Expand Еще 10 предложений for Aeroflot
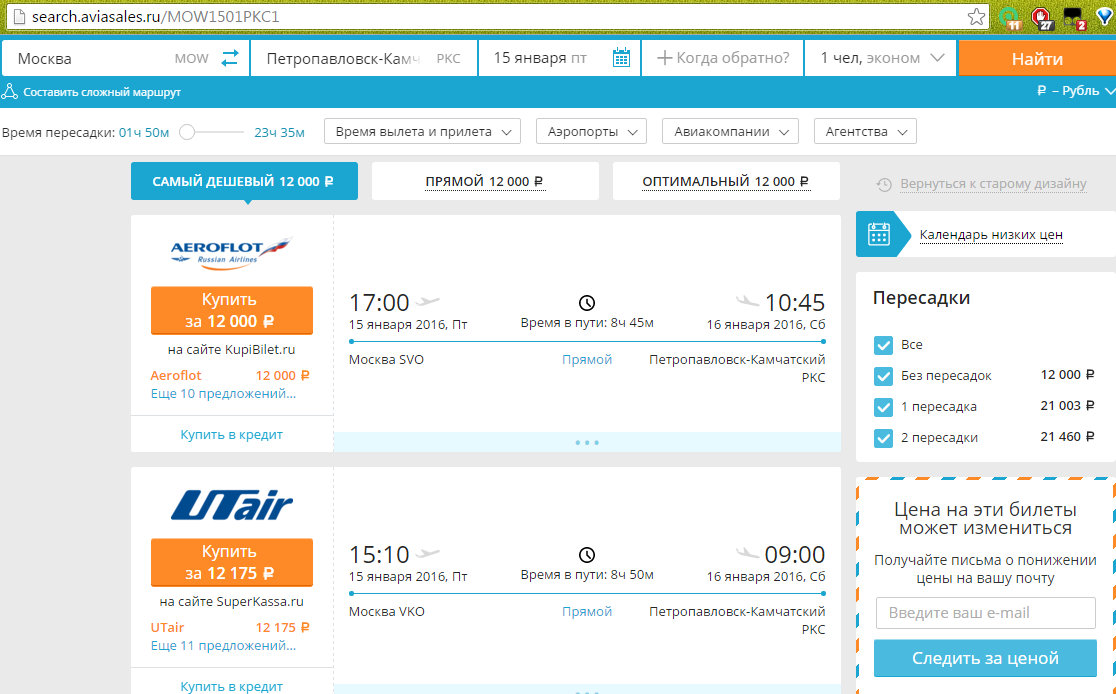 (223, 394)
